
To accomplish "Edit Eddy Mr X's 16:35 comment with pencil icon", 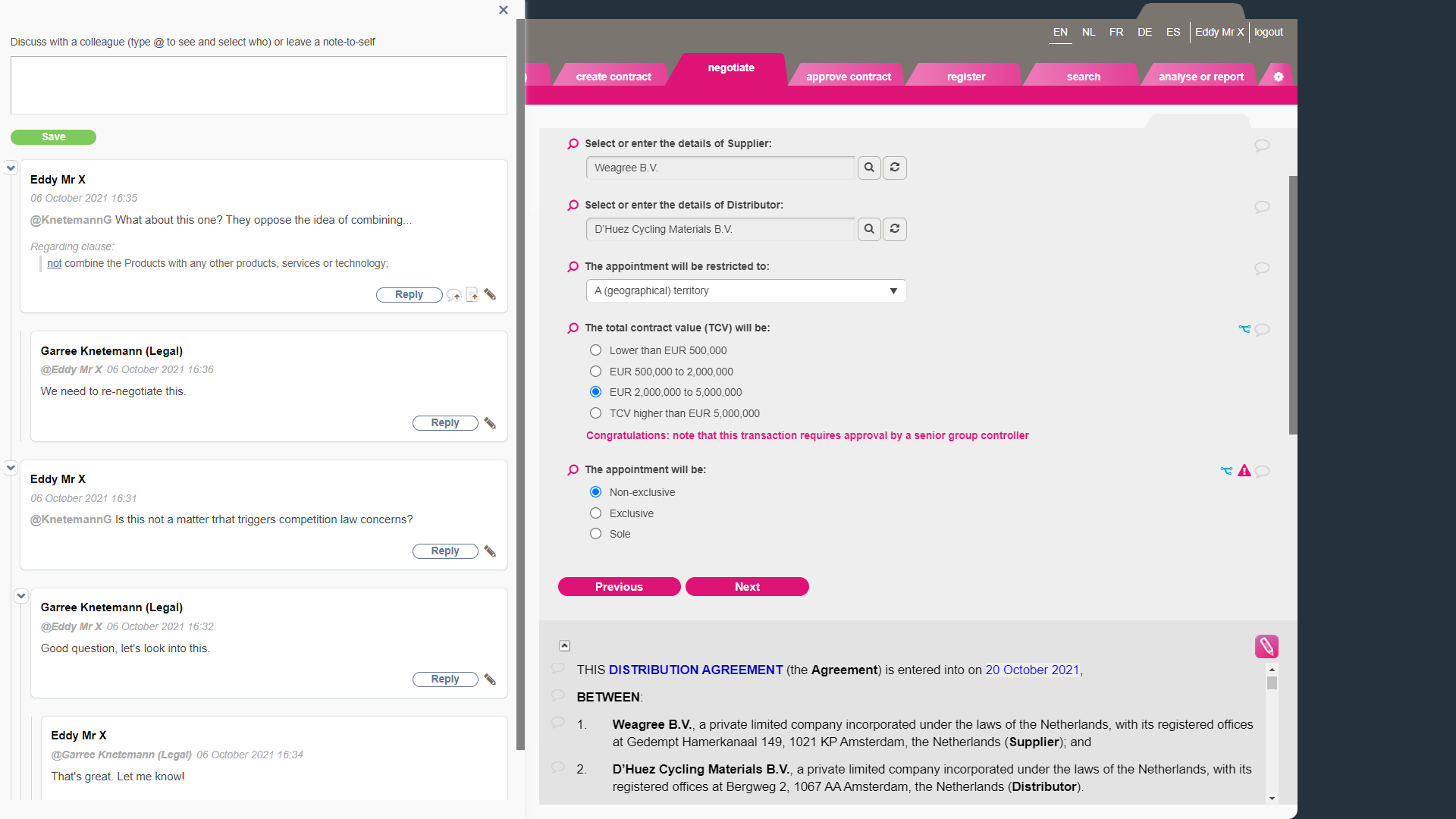I will coord(490,294).
